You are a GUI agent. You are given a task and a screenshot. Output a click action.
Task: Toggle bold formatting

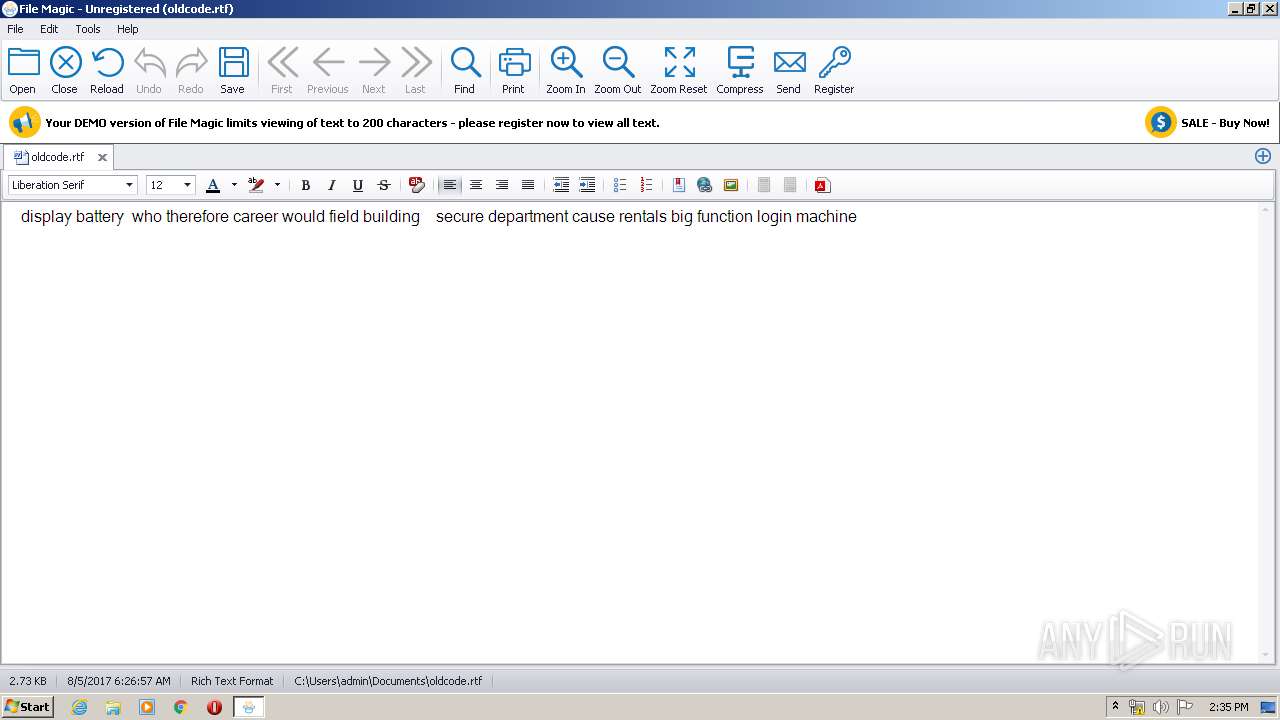(x=306, y=185)
